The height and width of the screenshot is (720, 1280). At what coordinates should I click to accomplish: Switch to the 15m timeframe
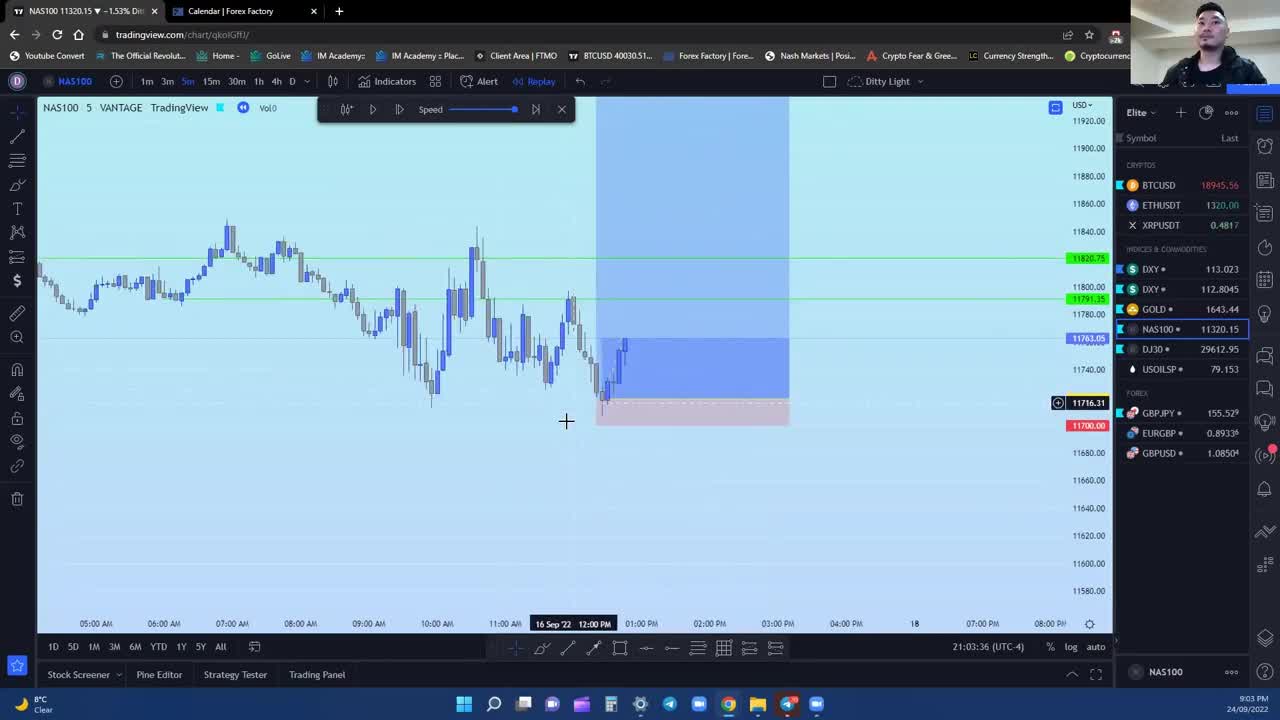tap(211, 81)
